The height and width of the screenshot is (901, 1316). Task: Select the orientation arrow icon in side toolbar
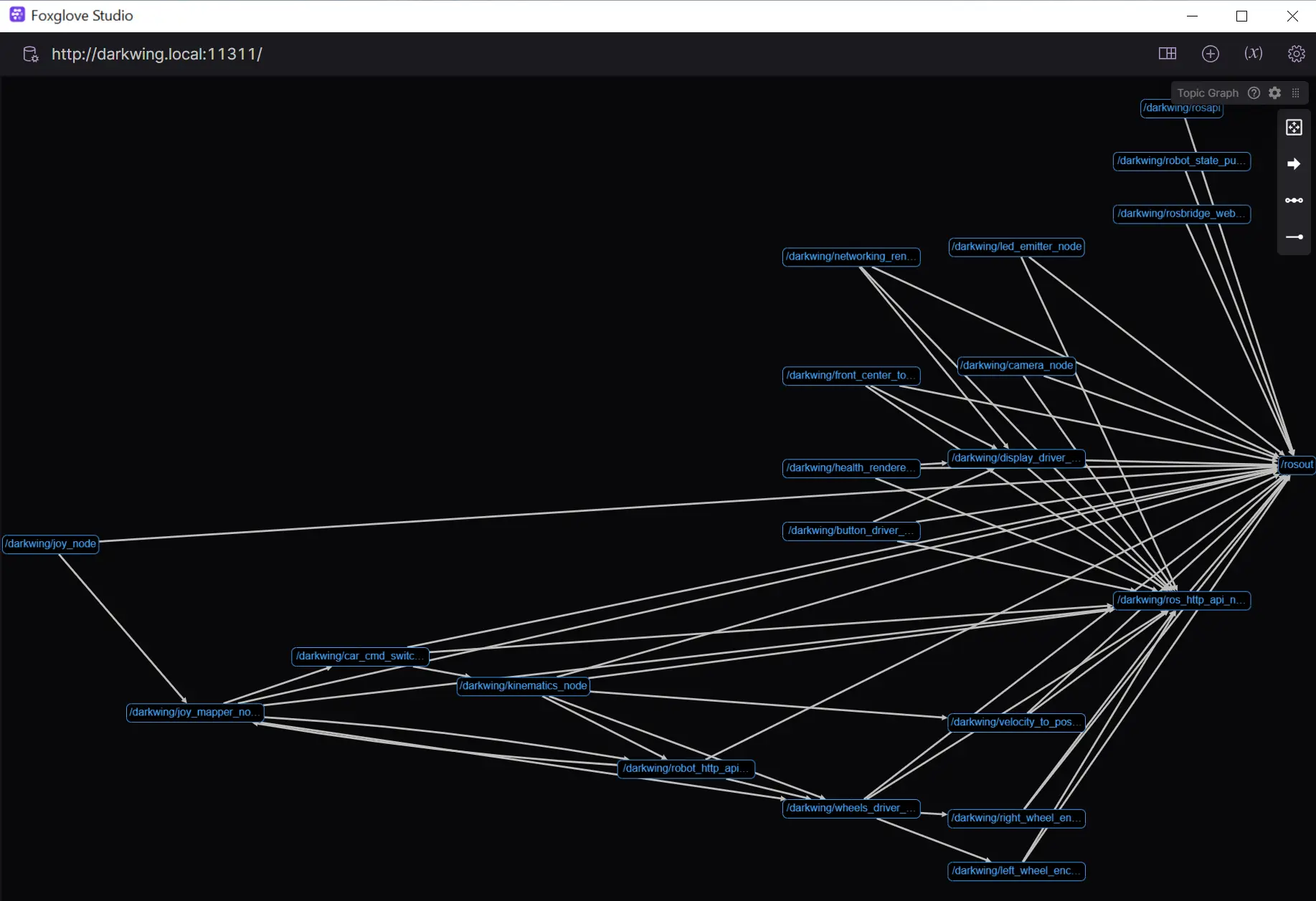[x=1294, y=163]
